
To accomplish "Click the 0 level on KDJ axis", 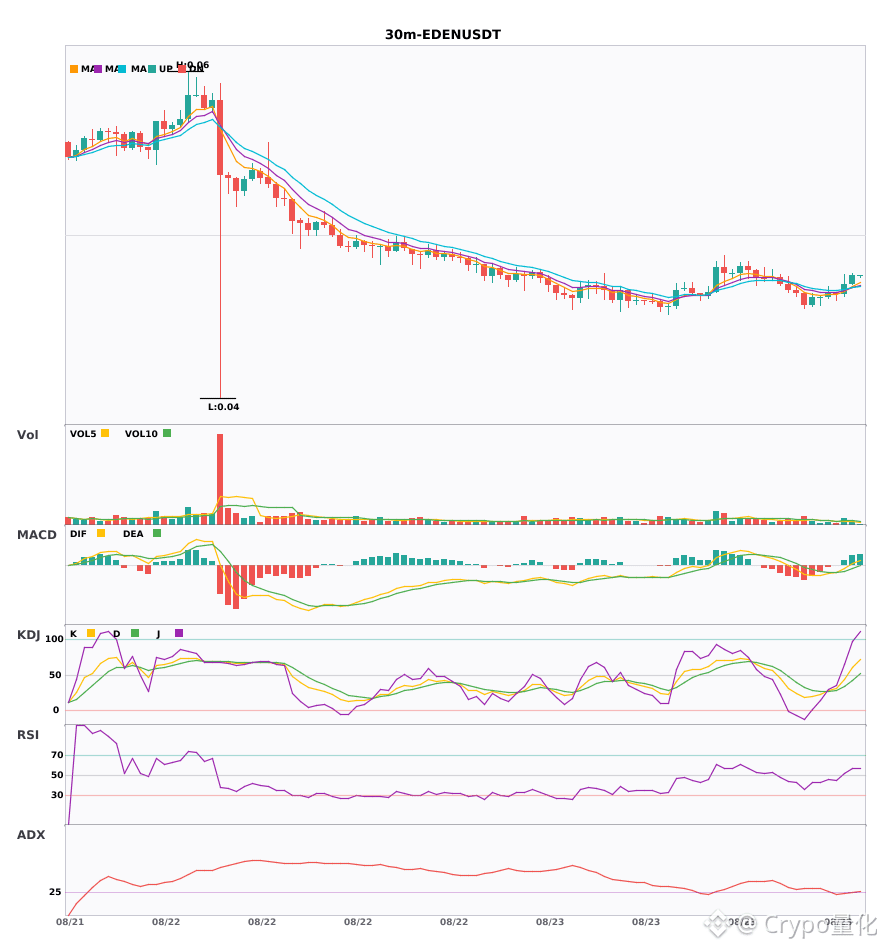I will coord(56,710).
